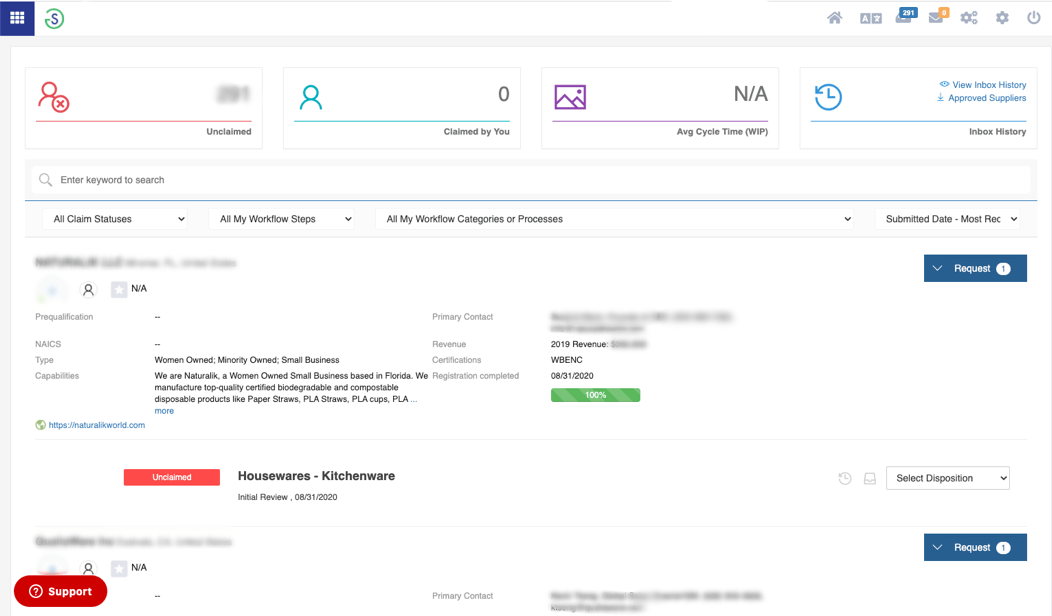
Task: Click the Claimed by You label
Action: [x=476, y=132]
